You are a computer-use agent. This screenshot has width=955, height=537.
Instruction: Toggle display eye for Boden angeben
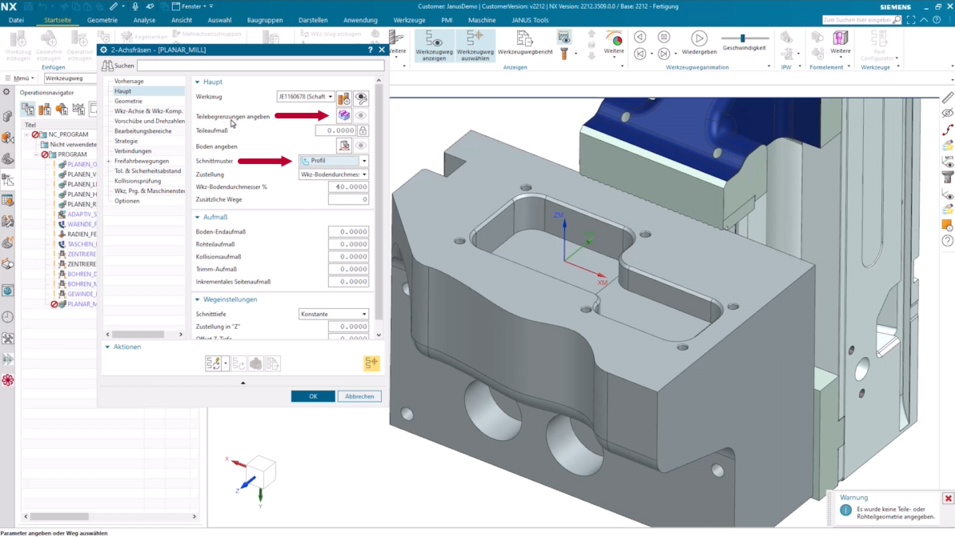click(361, 146)
